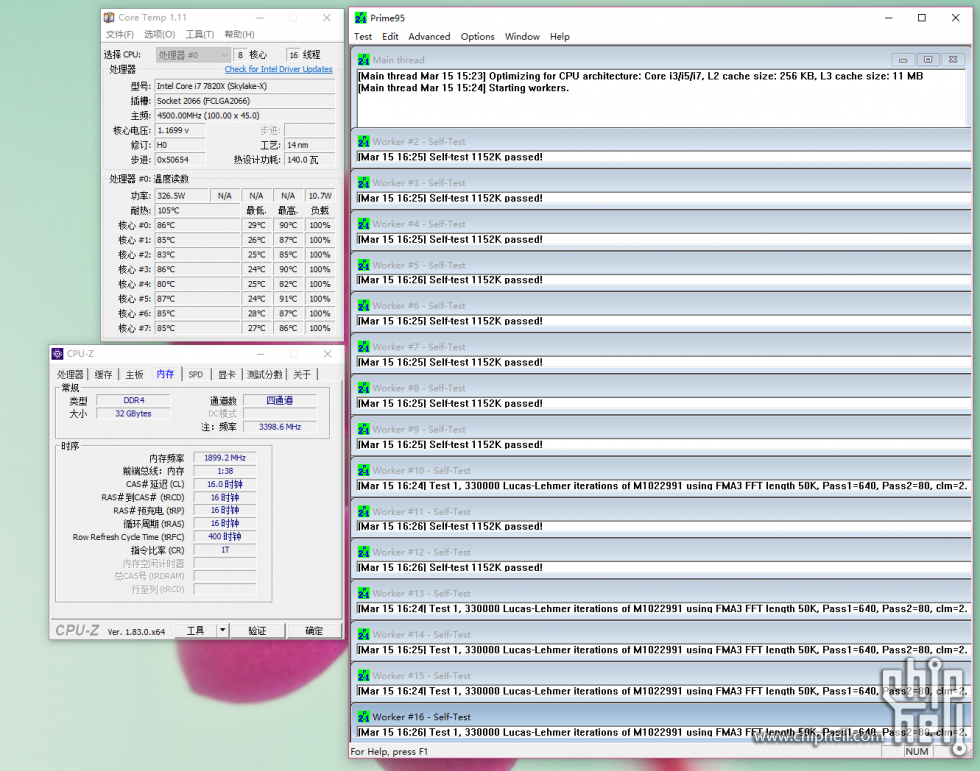Click the 1.1699 v core voltage field
Viewport: 980px width, 771px height.
(x=180, y=131)
